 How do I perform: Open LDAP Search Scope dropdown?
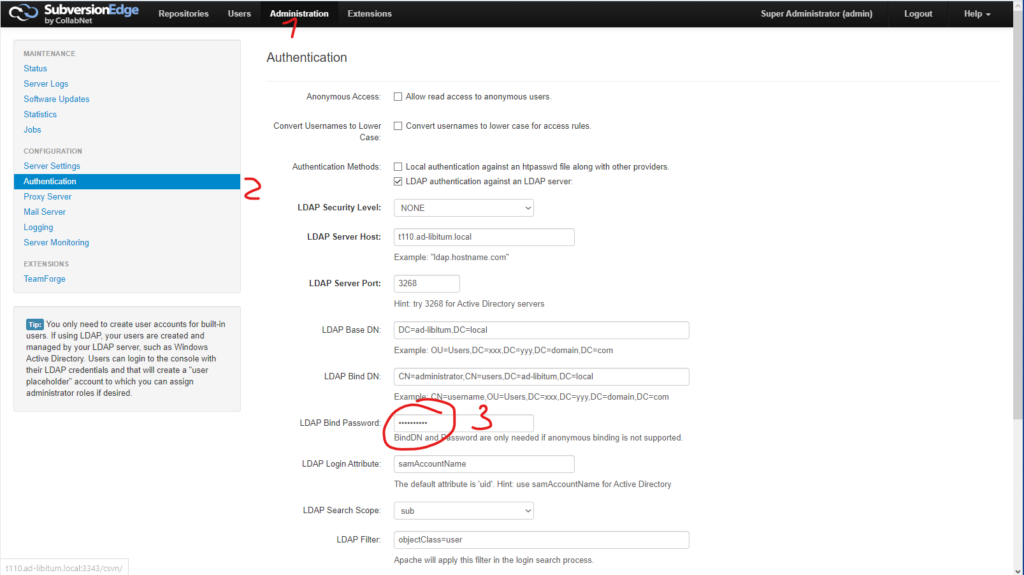coord(463,511)
